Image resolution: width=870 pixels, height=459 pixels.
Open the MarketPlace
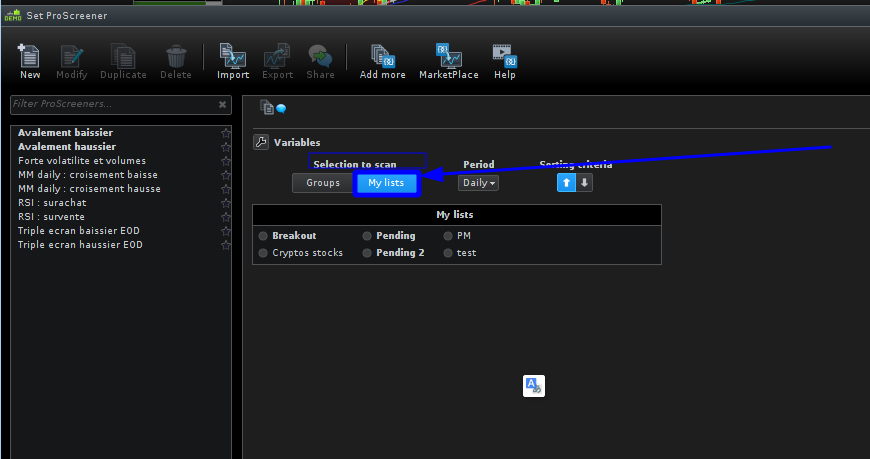(x=449, y=62)
